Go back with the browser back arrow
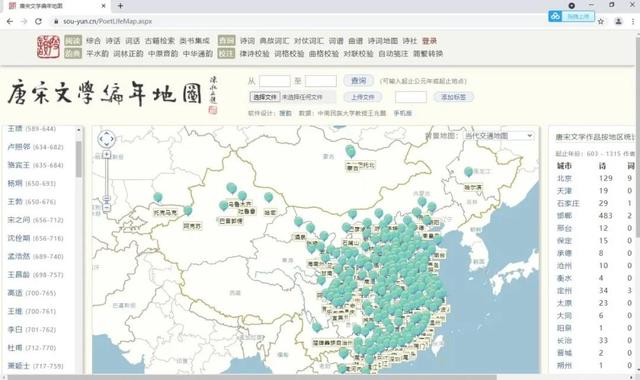 [x=9, y=21]
